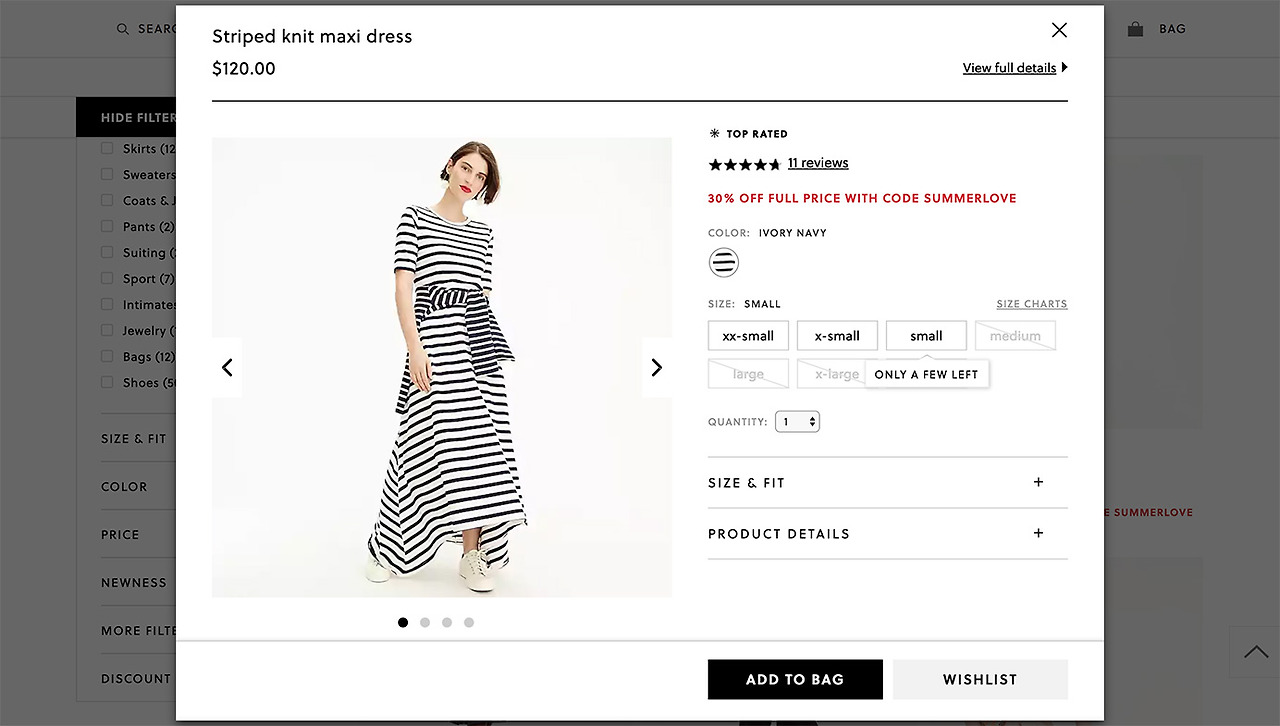Jump to the second image dot

[425, 622]
